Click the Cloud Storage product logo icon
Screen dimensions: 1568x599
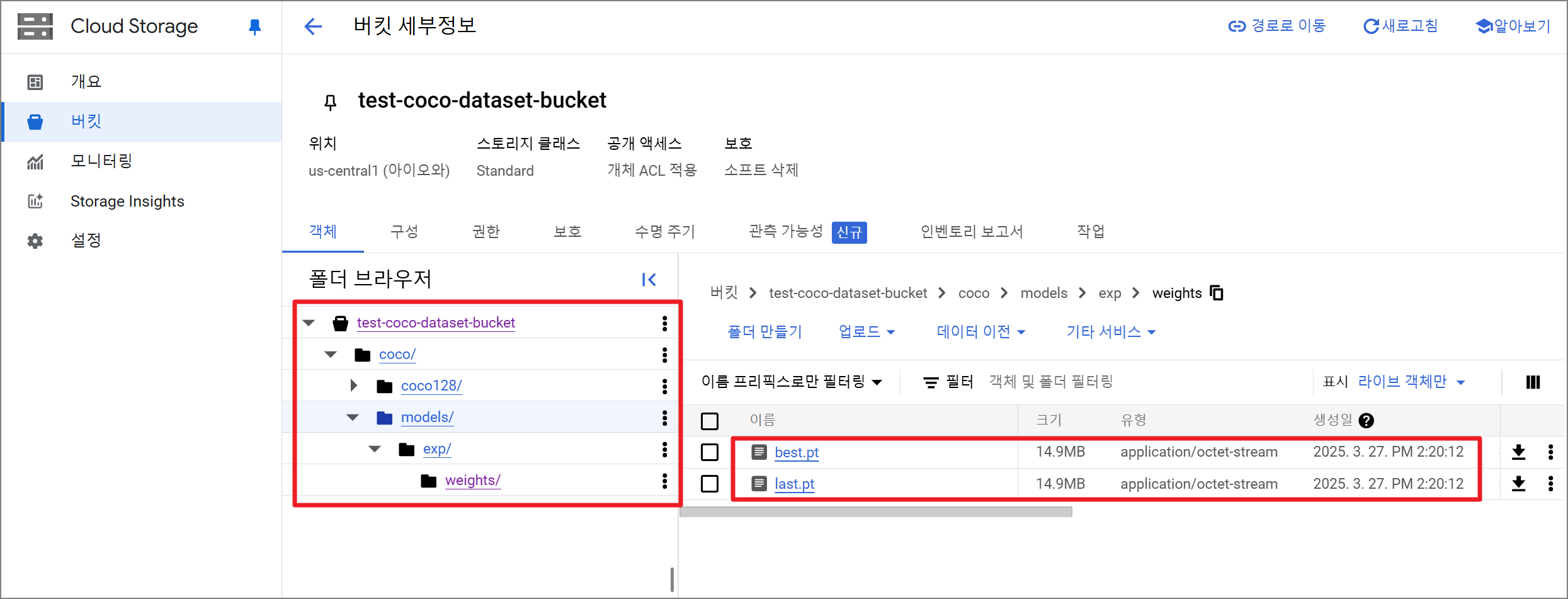point(35,26)
